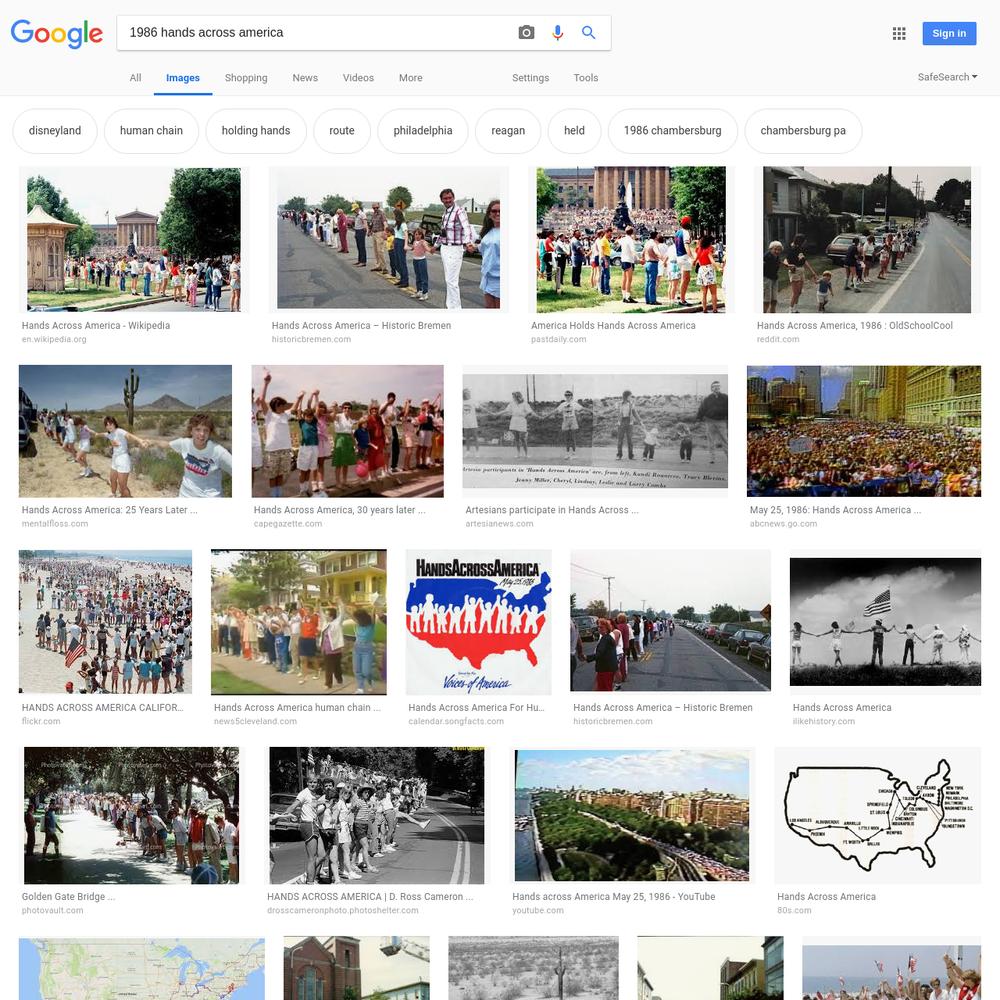Viewport: 1000px width, 1000px height.
Task: Open the red white blue logo image
Action: (478, 622)
